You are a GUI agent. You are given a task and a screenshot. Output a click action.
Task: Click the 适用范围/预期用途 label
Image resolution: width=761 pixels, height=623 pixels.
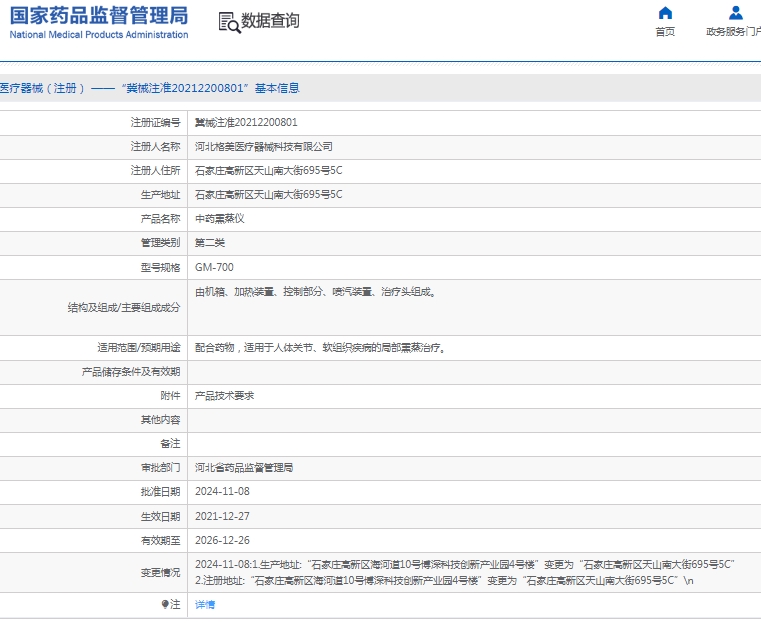(139, 348)
